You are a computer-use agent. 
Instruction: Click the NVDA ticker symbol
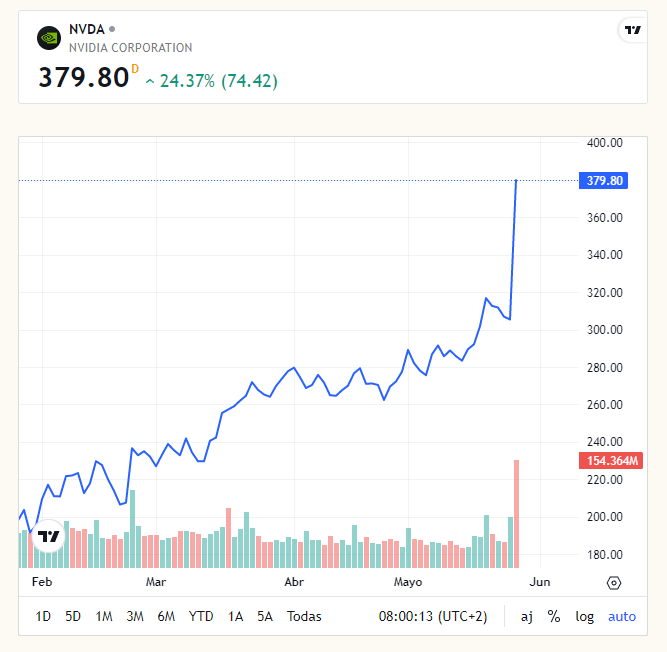87,29
